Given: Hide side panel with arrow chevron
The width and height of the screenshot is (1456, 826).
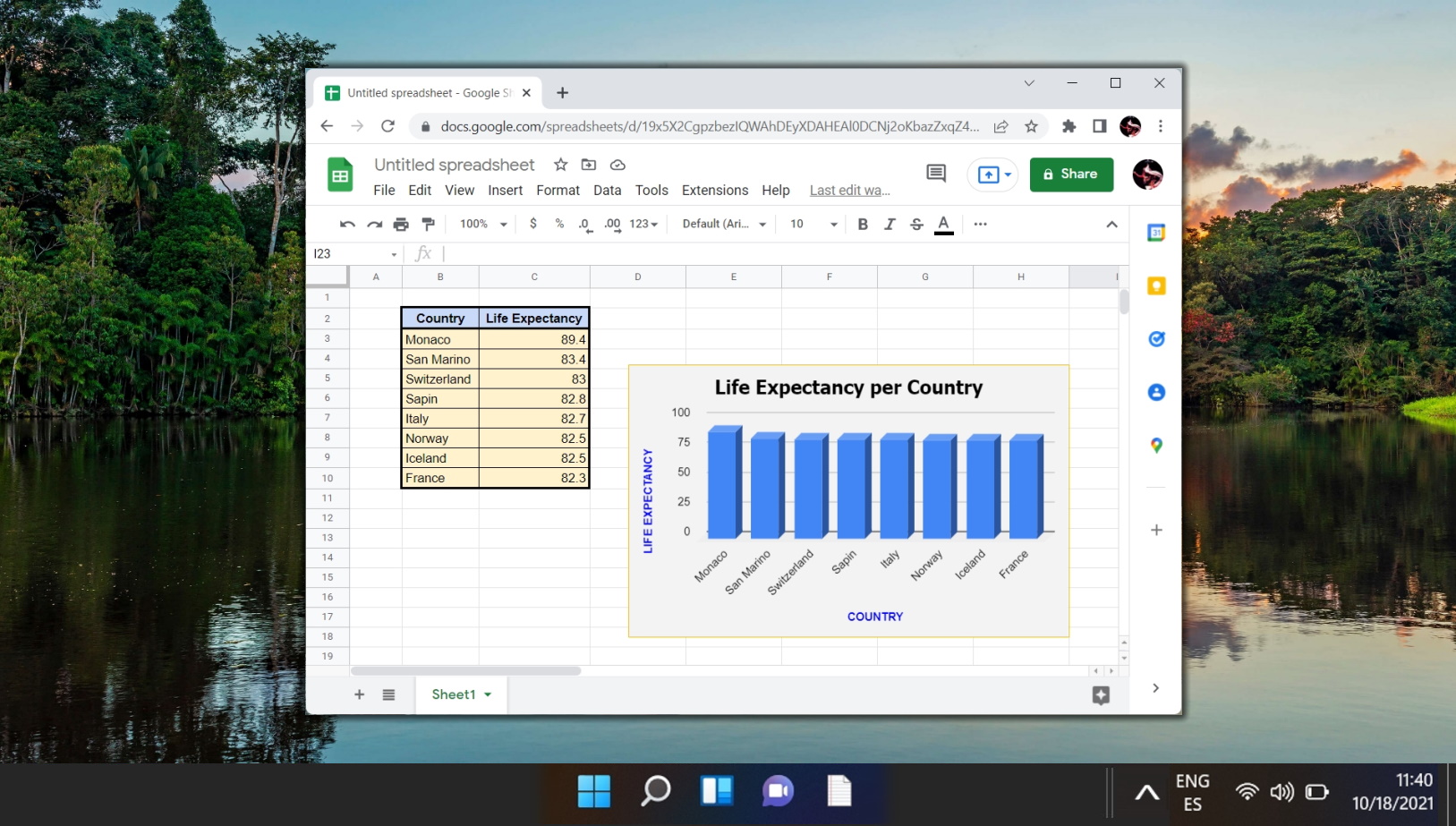Looking at the screenshot, I should [x=1155, y=688].
